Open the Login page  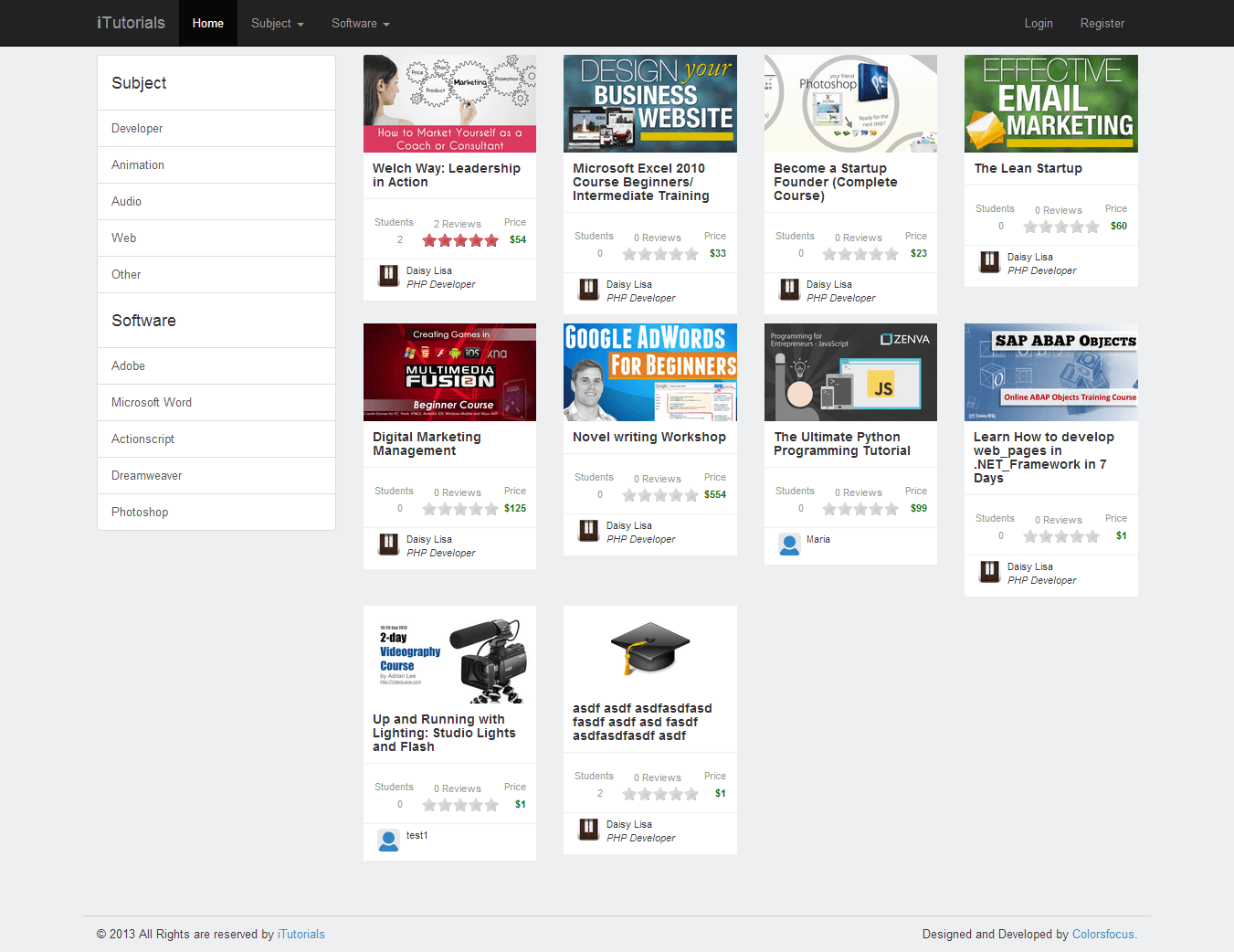(x=1039, y=23)
